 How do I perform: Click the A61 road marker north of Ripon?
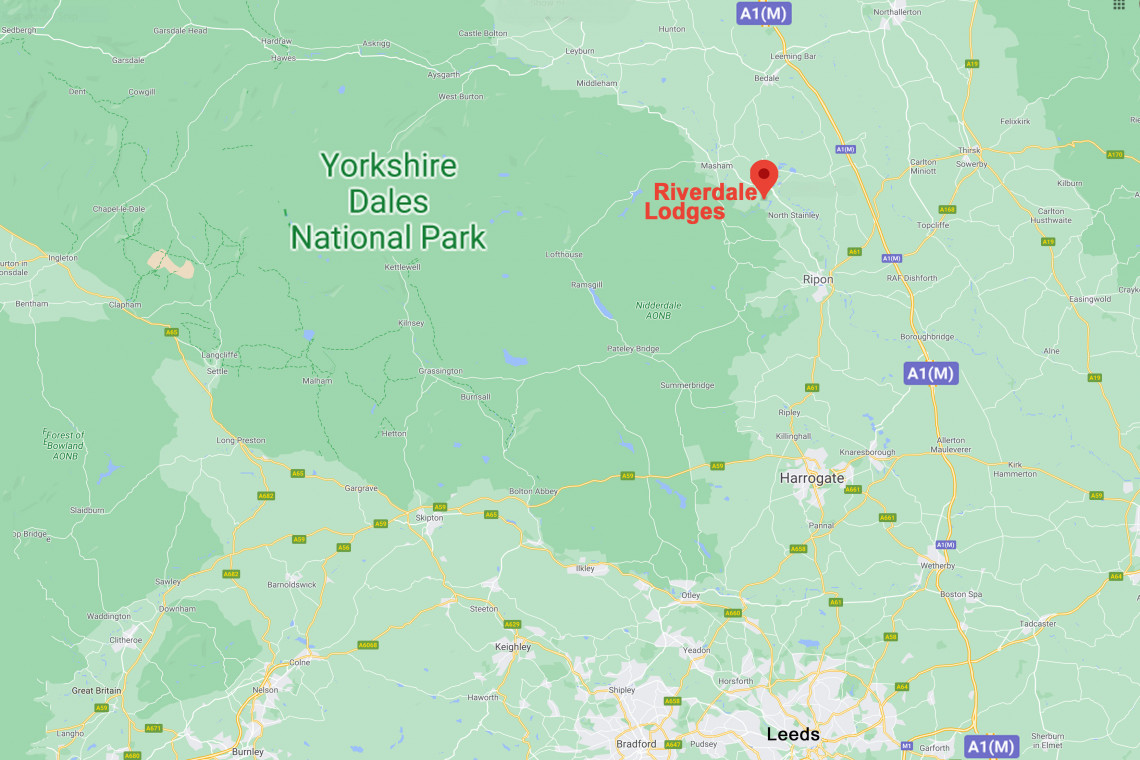[x=854, y=252]
